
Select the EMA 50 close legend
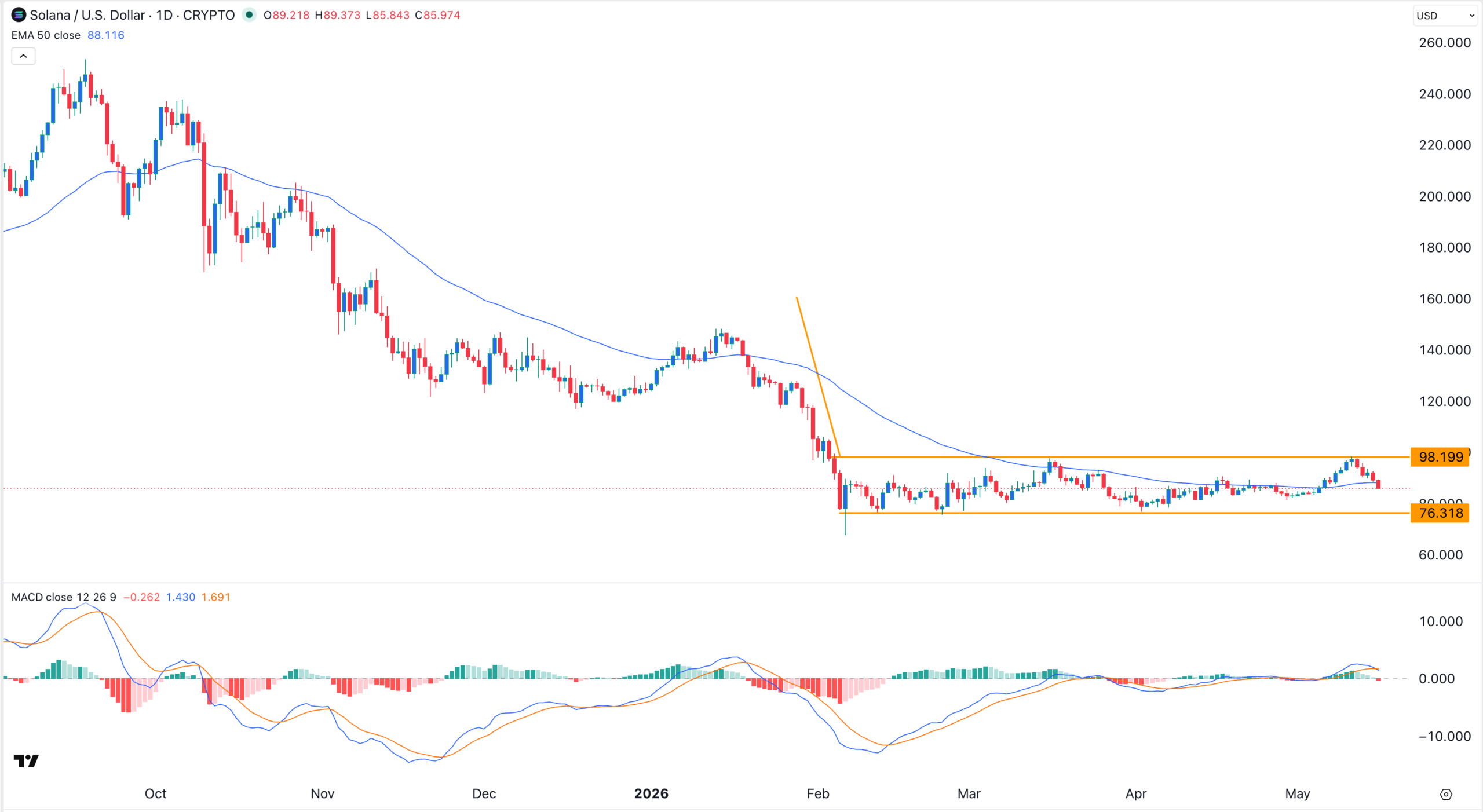click(46, 35)
